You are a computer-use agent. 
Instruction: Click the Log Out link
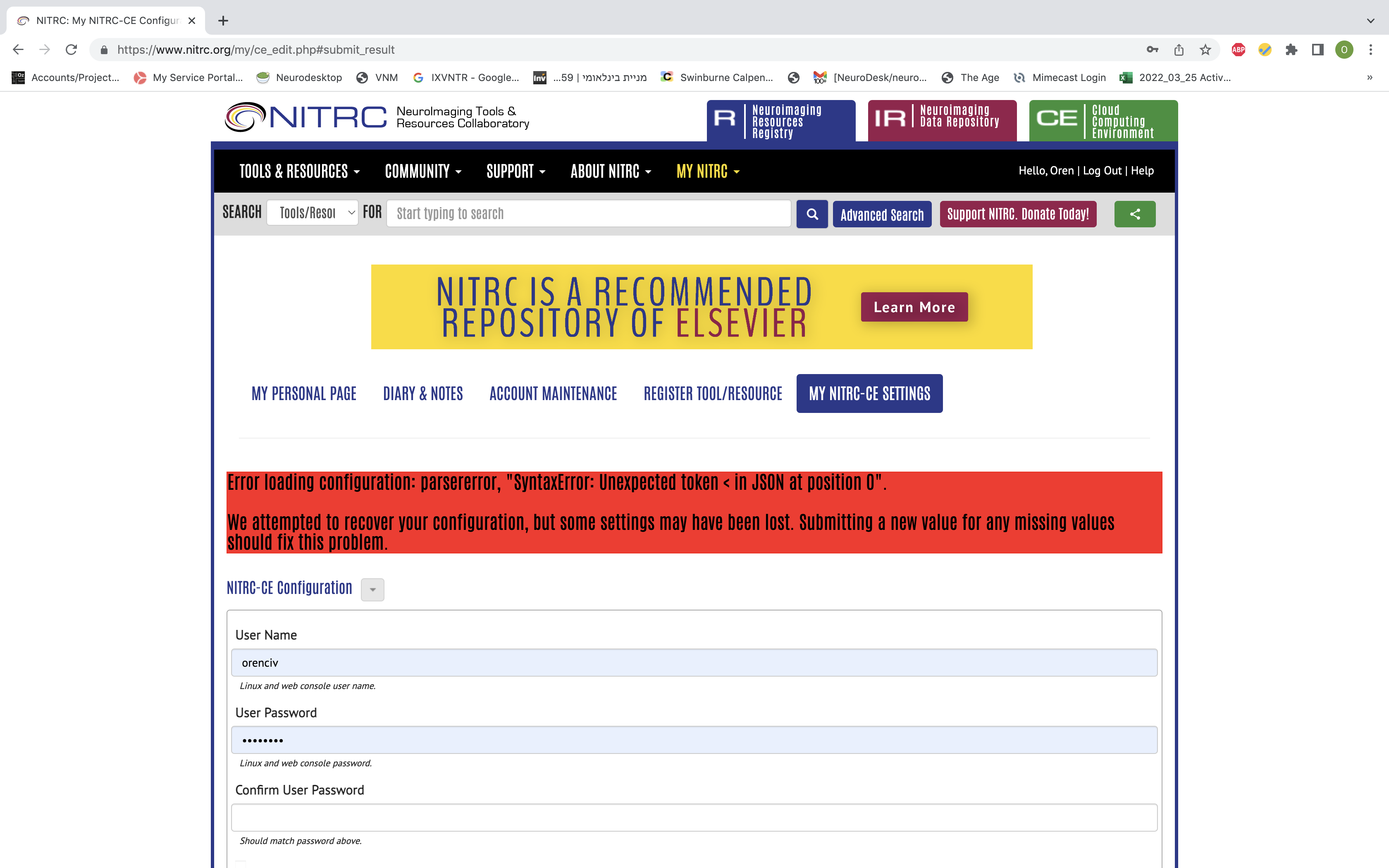[1101, 170]
